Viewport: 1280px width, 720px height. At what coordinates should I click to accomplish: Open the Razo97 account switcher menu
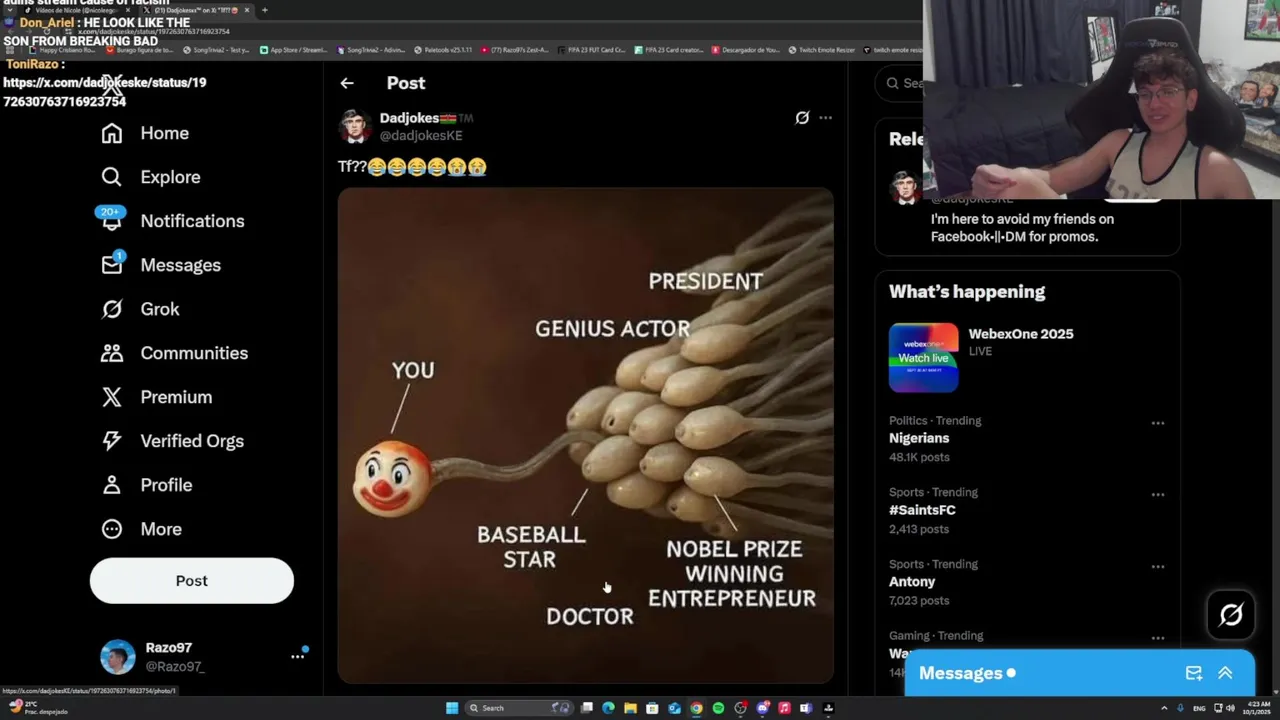[x=298, y=656]
